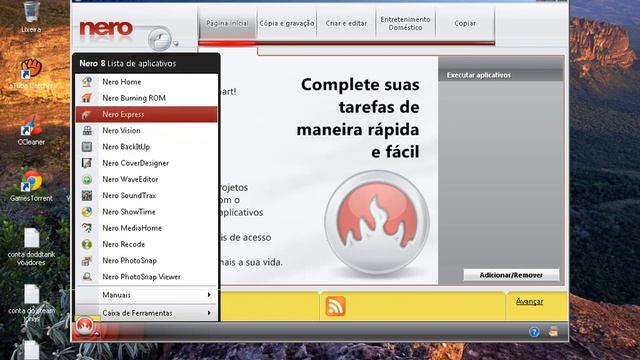Click the Nero Vision icon
Viewport: 640px width, 360px height.
pyautogui.click(x=87, y=131)
